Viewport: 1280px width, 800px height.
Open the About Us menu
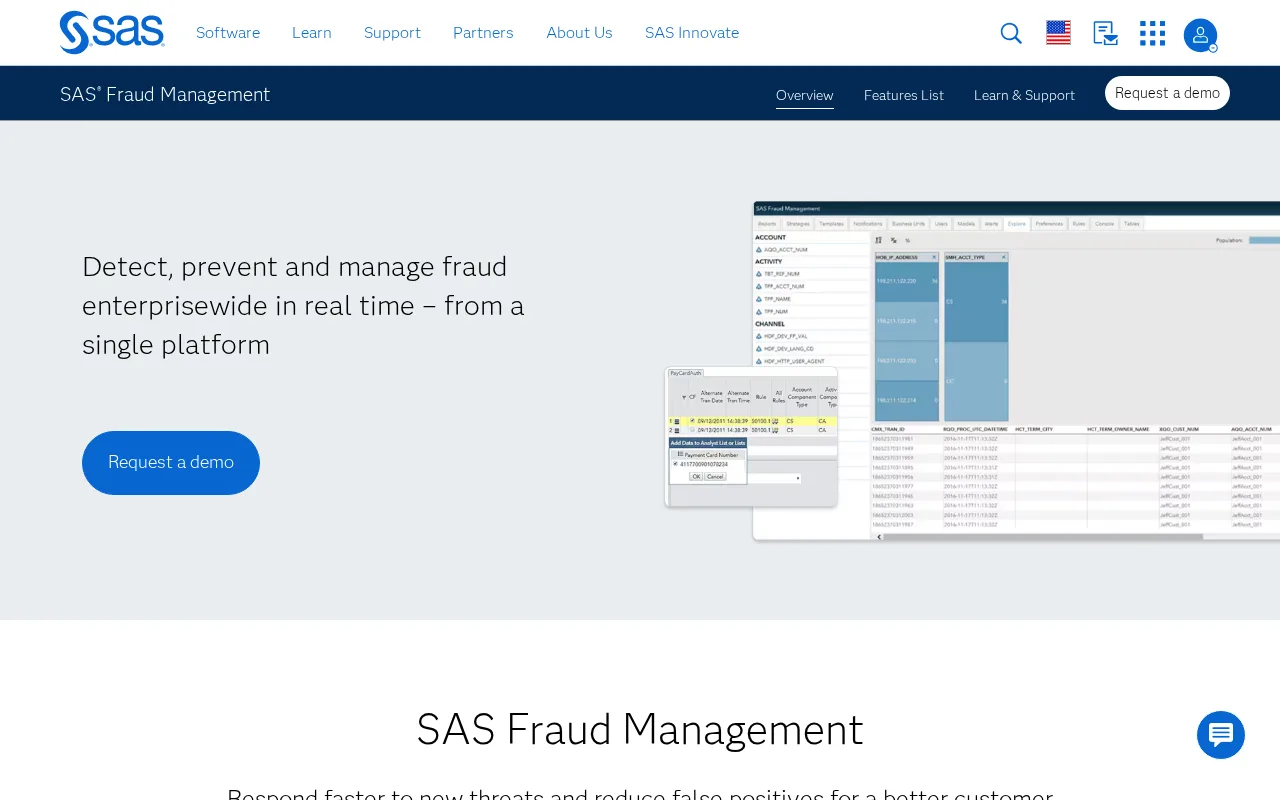pyautogui.click(x=579, y=33)
